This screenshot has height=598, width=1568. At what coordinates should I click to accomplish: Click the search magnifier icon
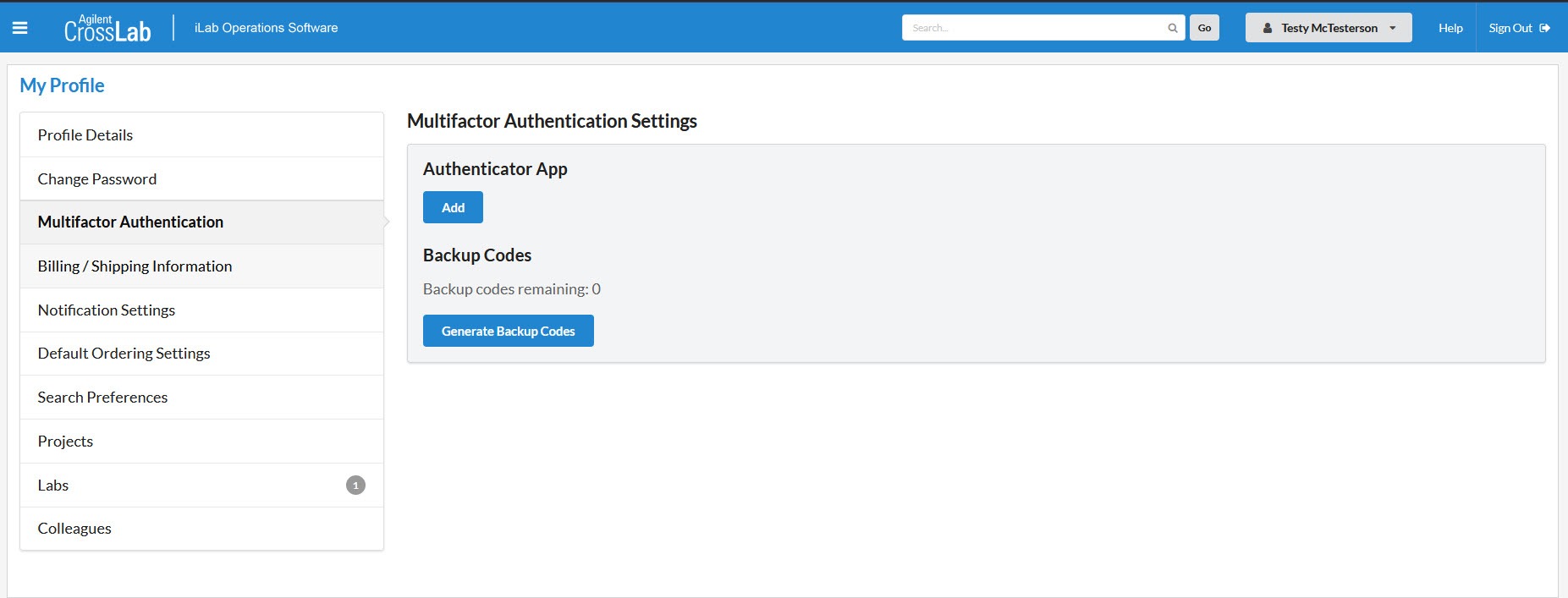point(1172,28)
